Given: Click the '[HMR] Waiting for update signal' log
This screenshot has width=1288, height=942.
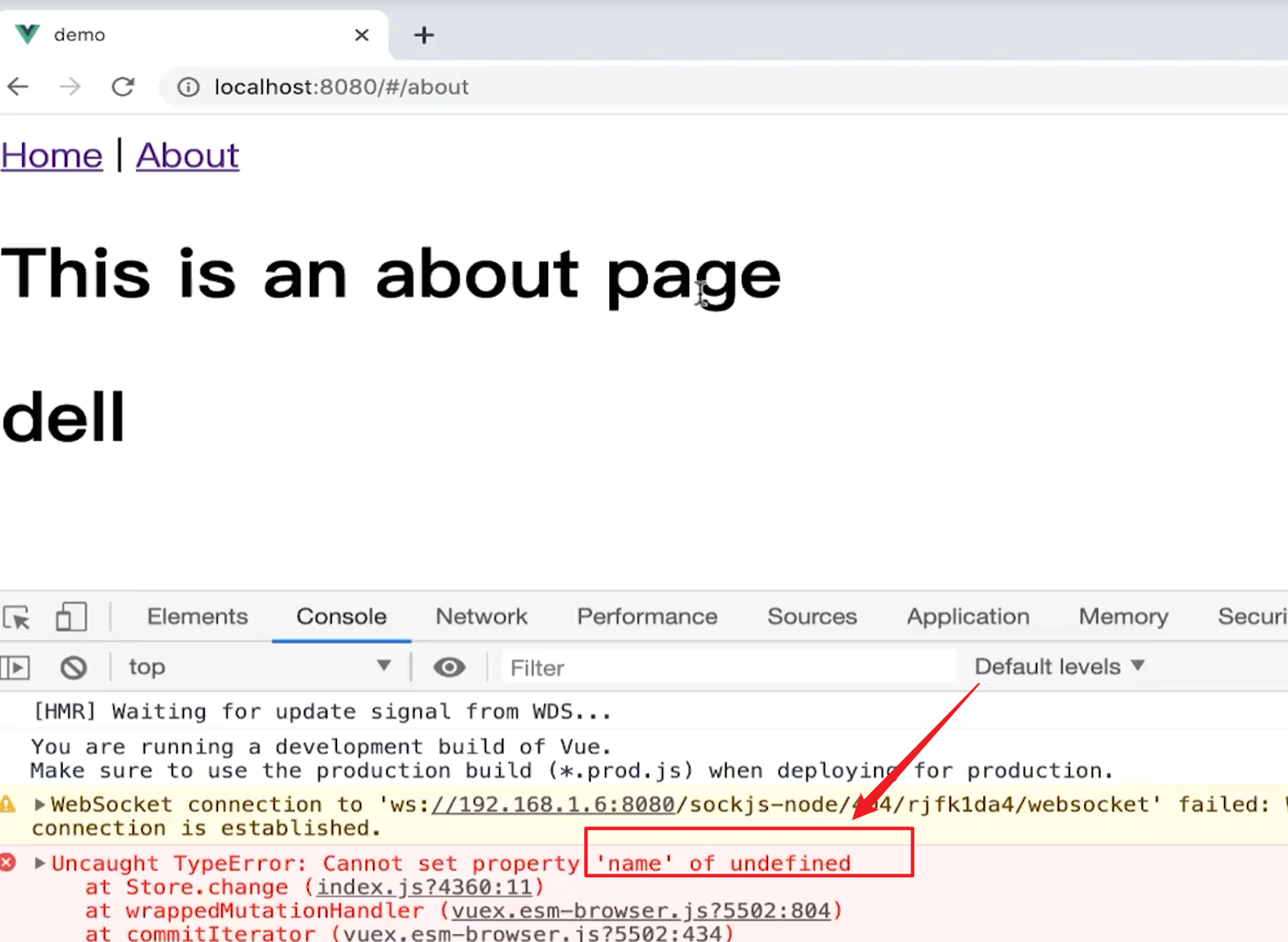Looking at the screenshot, I should click(x=322, y=712).
